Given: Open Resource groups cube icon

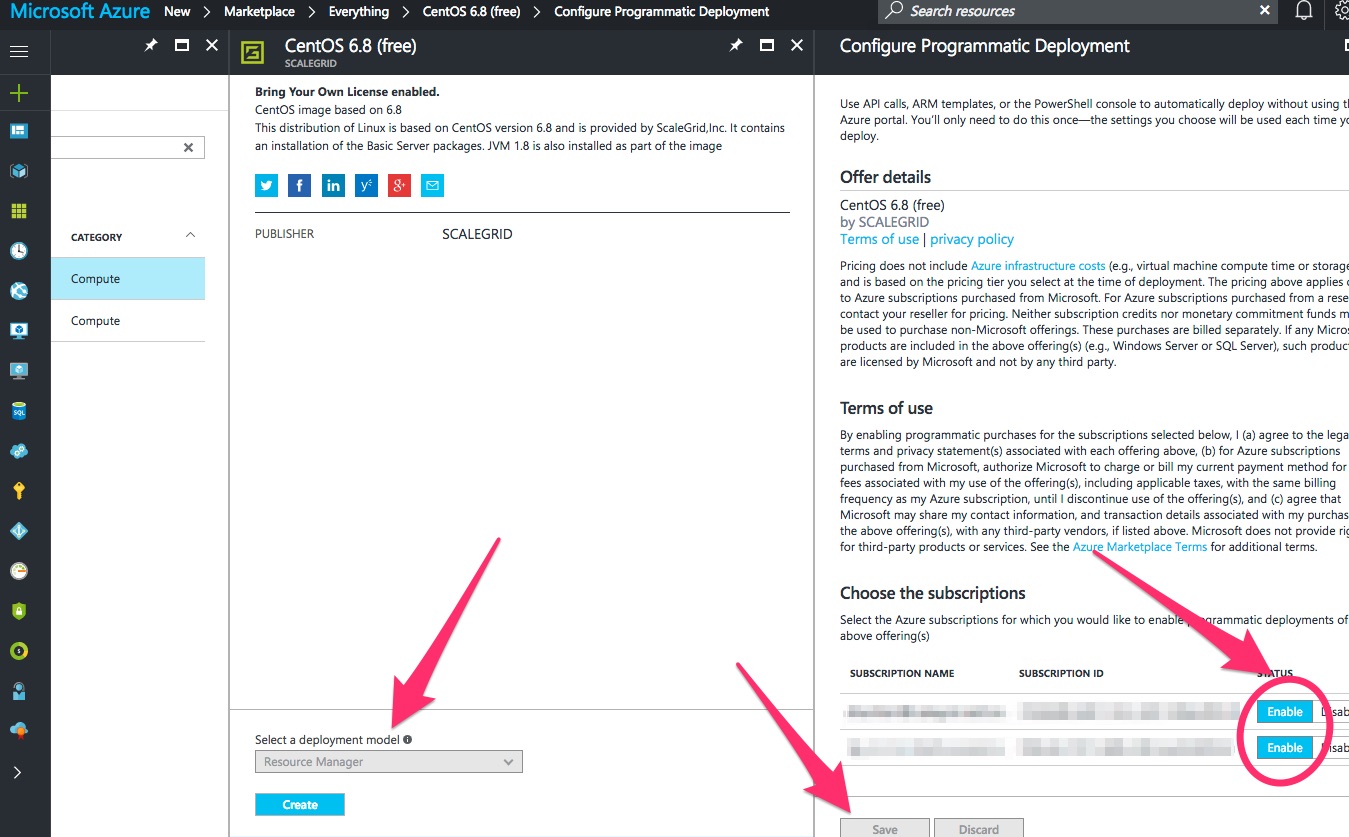Looking at the screenshot, I should (x=18, y=171).
